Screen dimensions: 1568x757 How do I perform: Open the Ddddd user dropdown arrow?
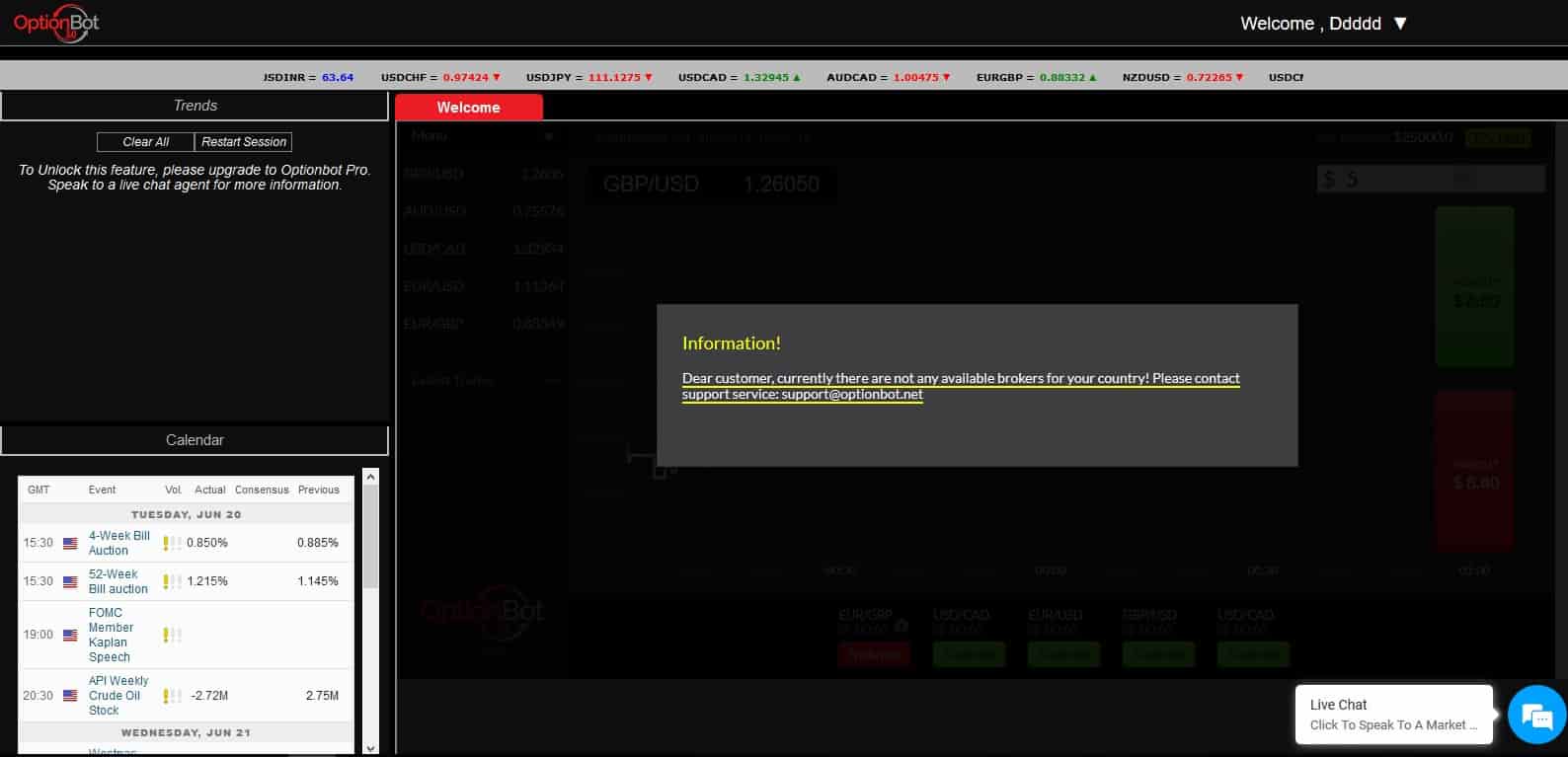pyautogui.click(x=1400, y=24)
